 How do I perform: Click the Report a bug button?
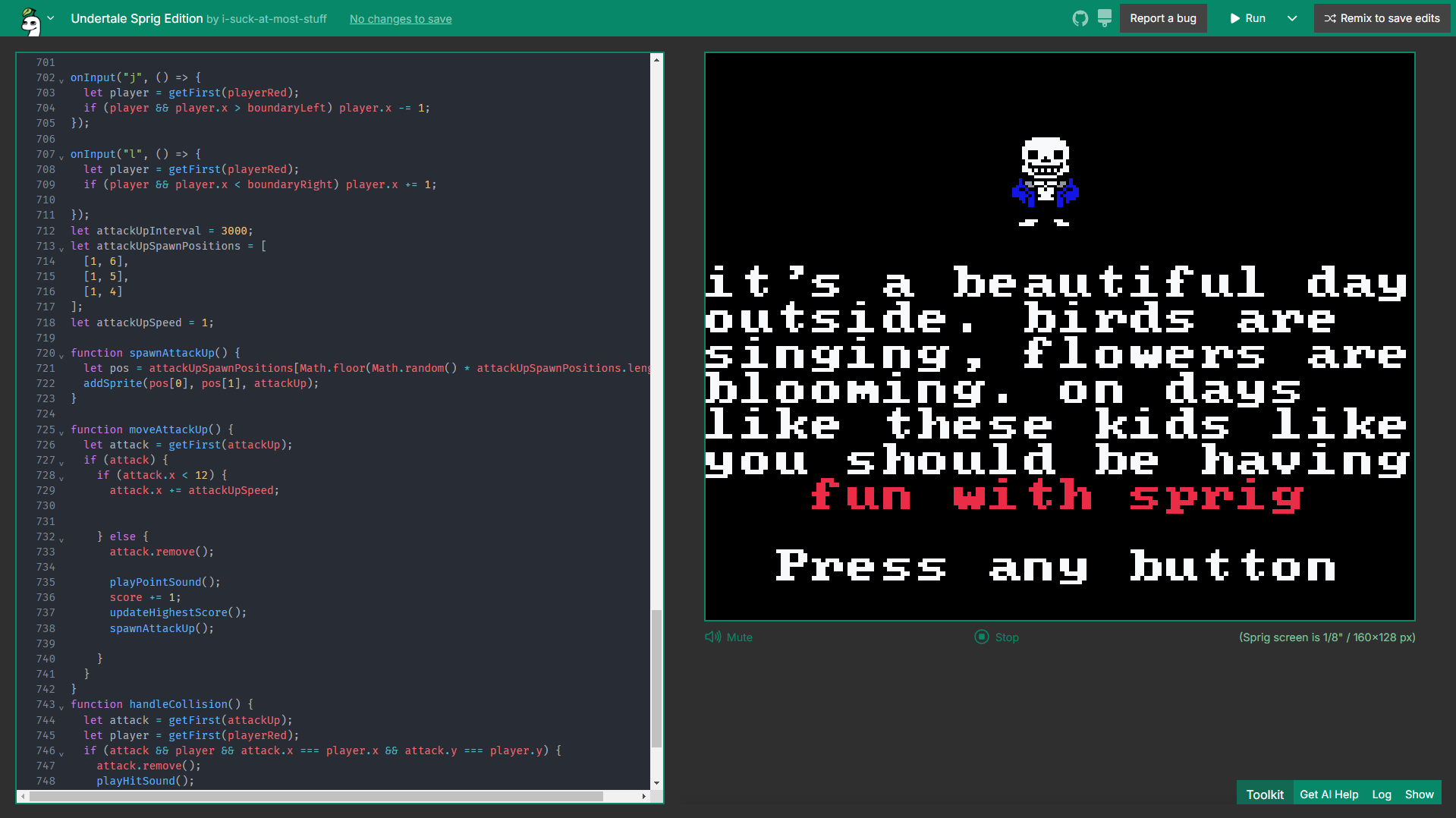(1163, 18)
